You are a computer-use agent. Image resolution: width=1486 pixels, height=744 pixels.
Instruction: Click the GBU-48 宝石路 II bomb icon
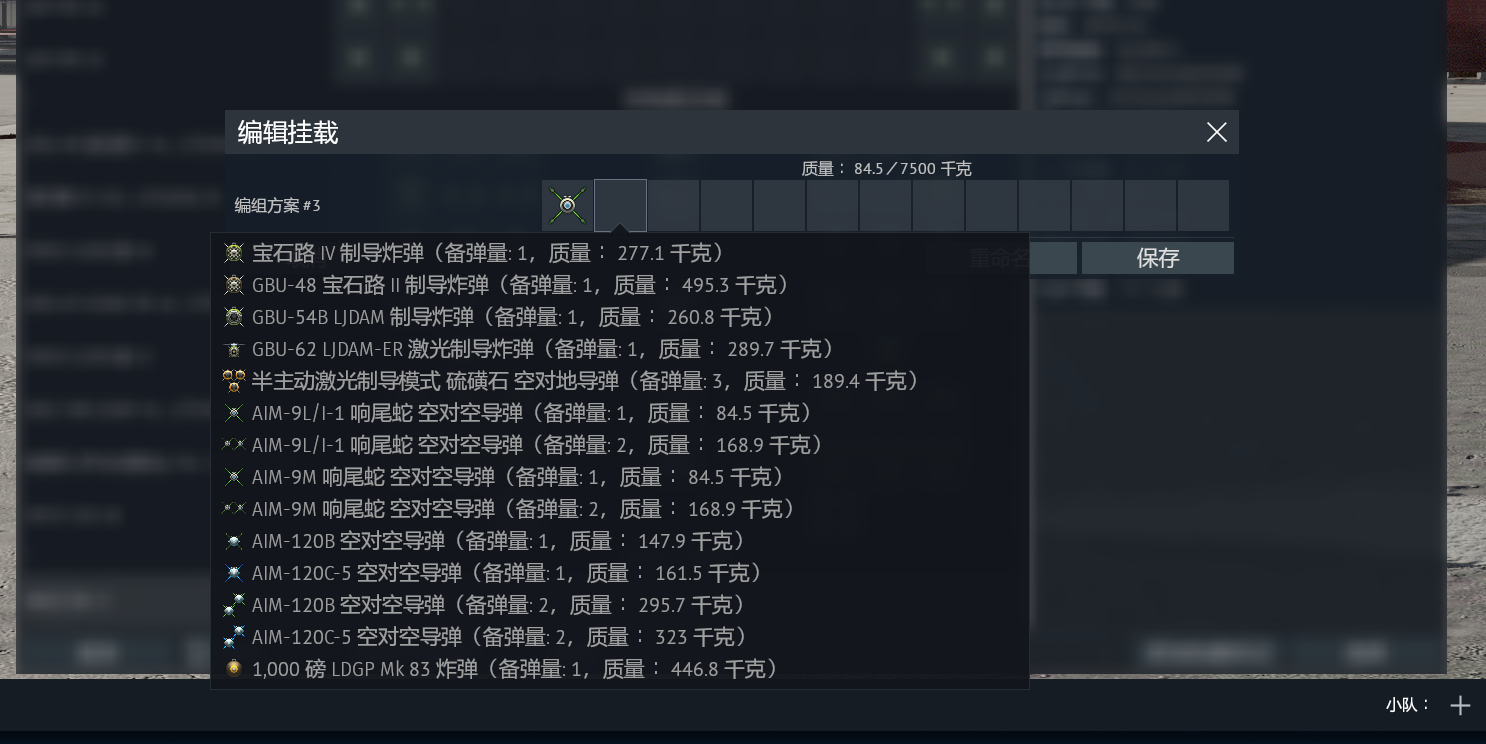(x=234, y=285)
